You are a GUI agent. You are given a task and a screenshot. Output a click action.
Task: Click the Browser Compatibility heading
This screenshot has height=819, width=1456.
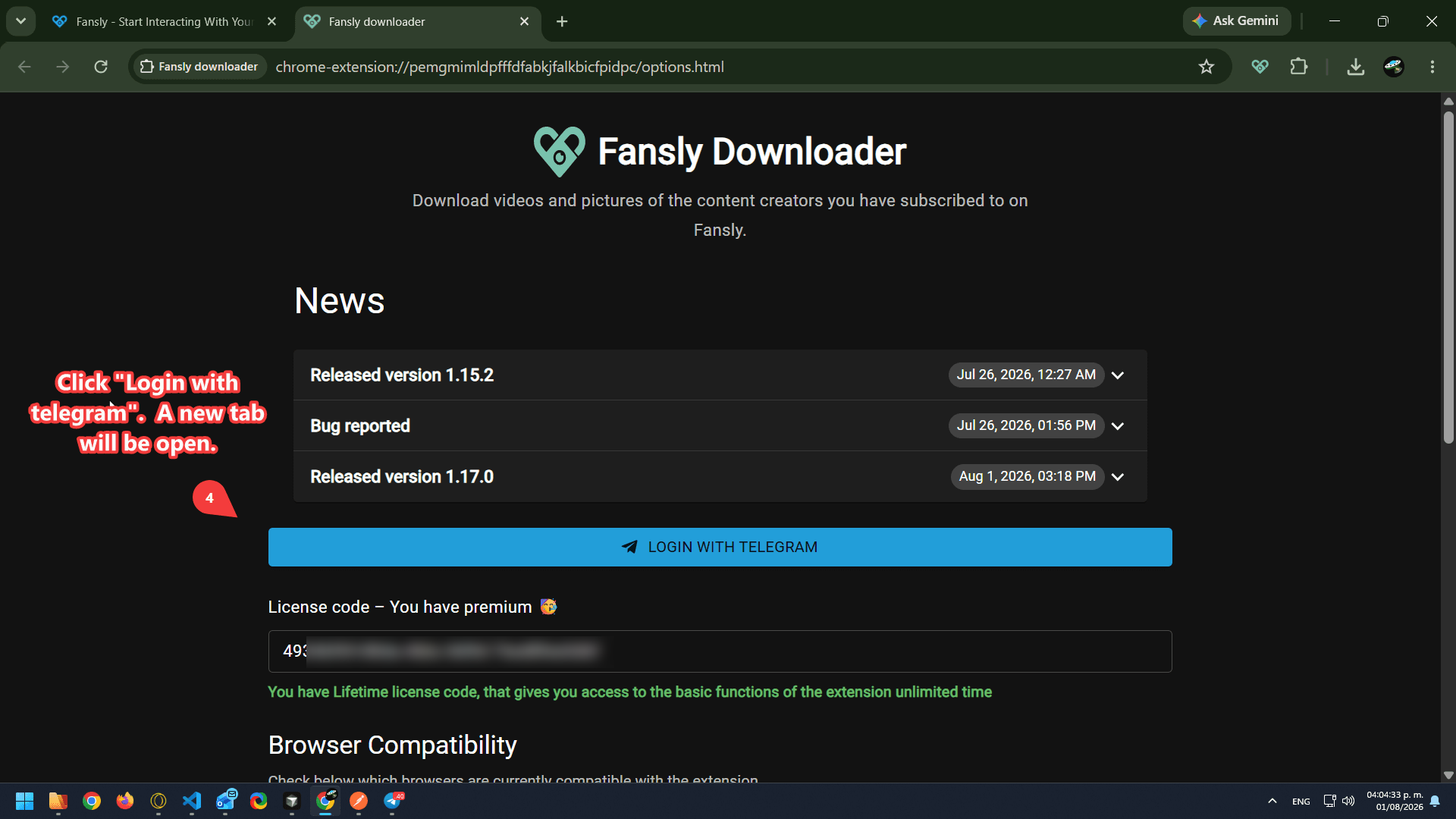(392, 745)
